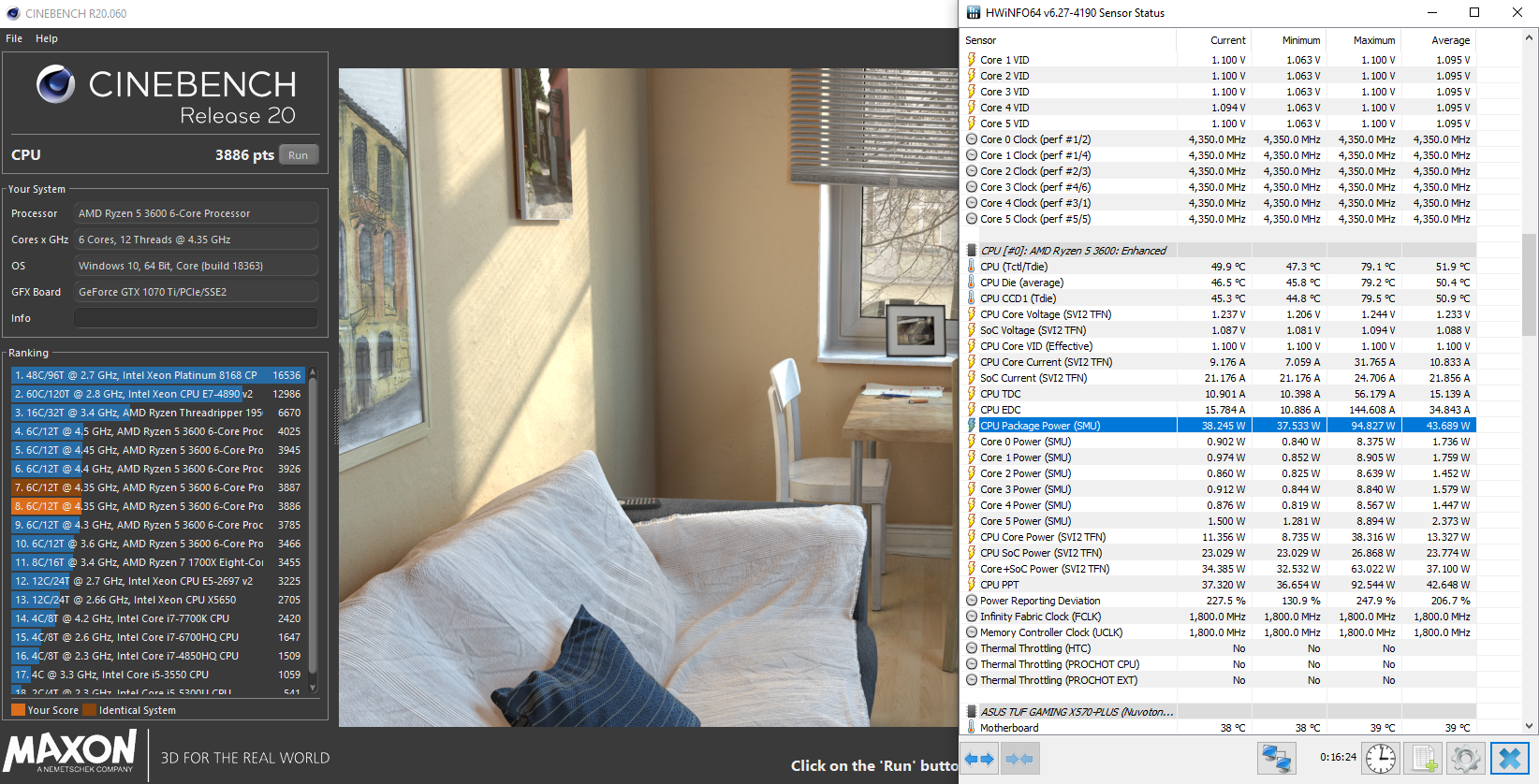Screen dimensions: 1539x784
Task: Click the Cinebench sphere logo icon
Action: [x=56, y=84]
